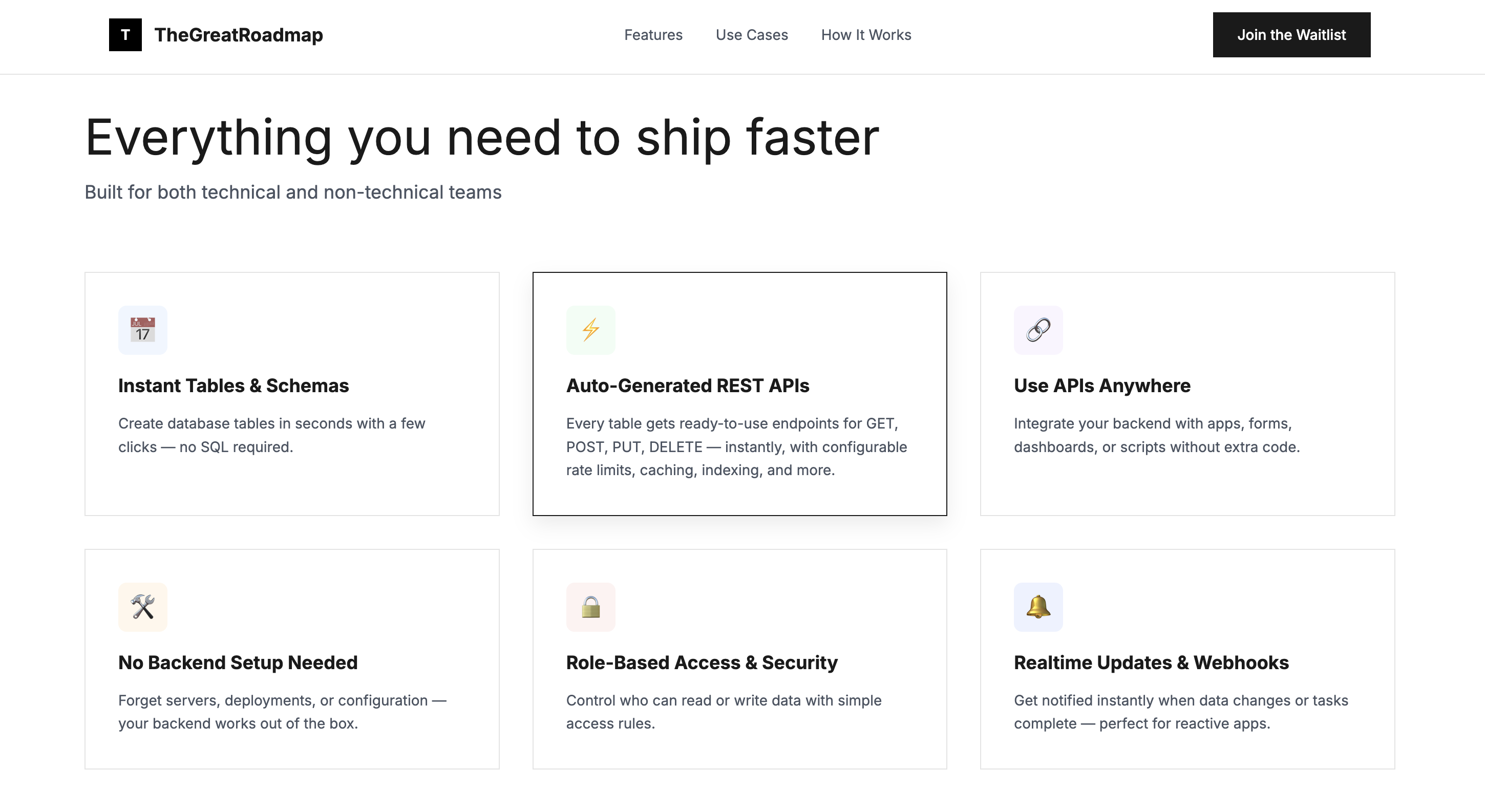Click the TheGreatRoadmap site name text
Viewport: 1485px width, 812px height.
(x=238, y=35)
